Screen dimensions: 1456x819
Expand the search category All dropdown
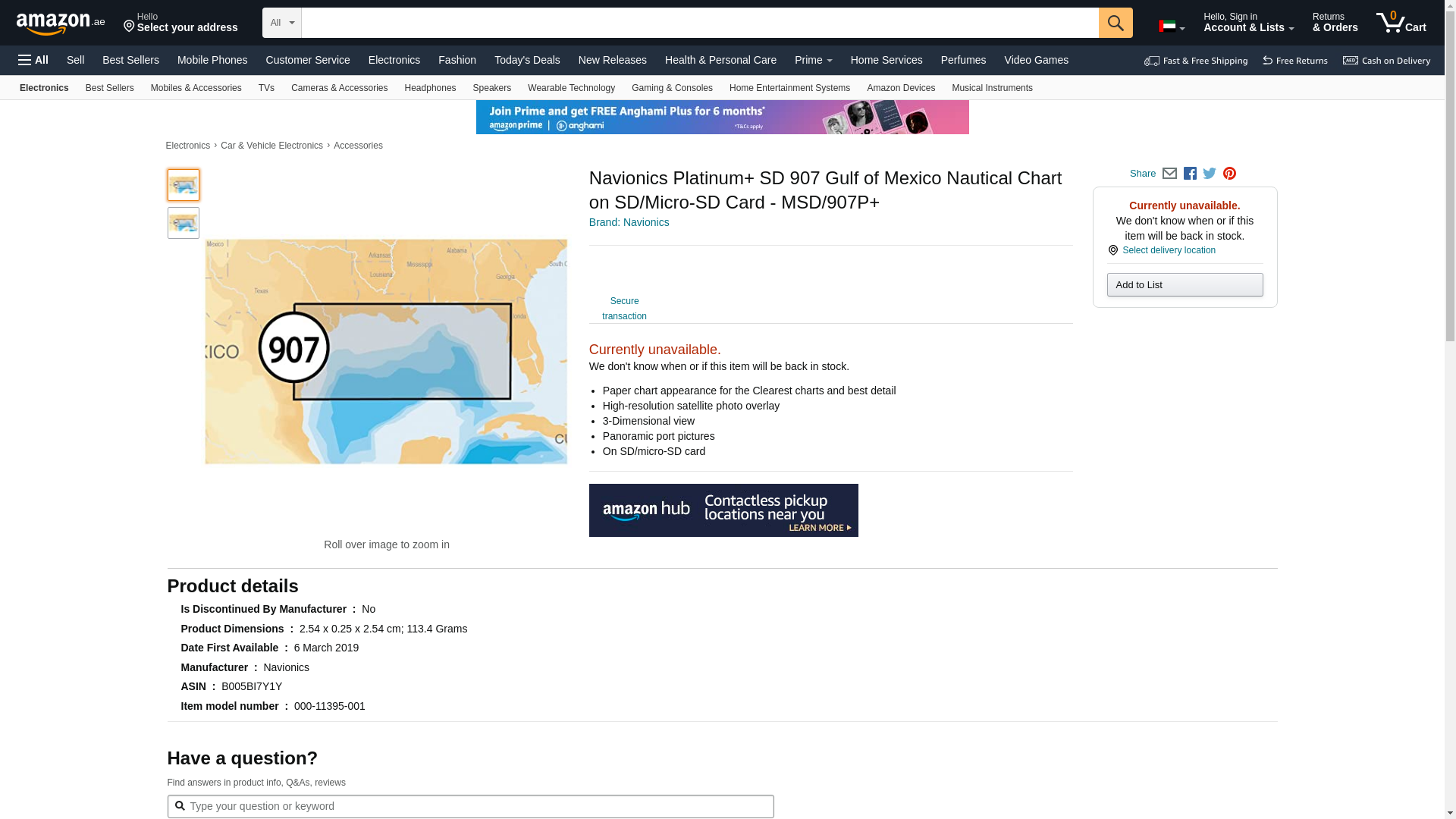[x=282, y=23]
